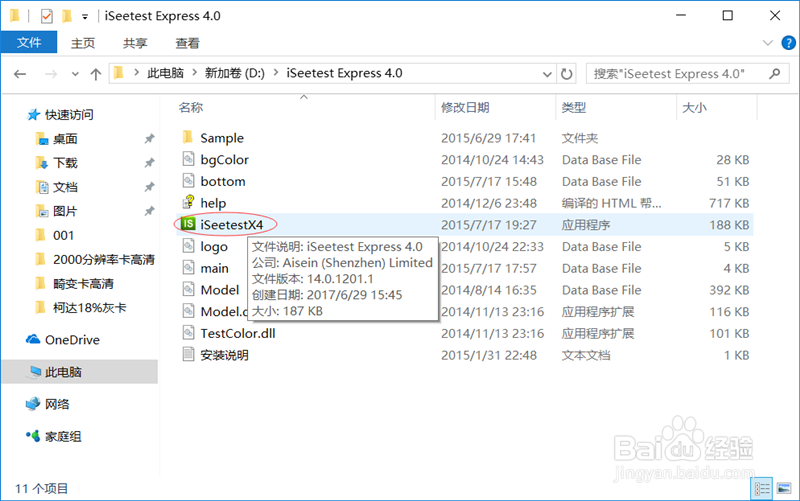Viewport: 800px width, 501px height.
Task: Click the bgColor file name
Action: [x=224, y=160]
